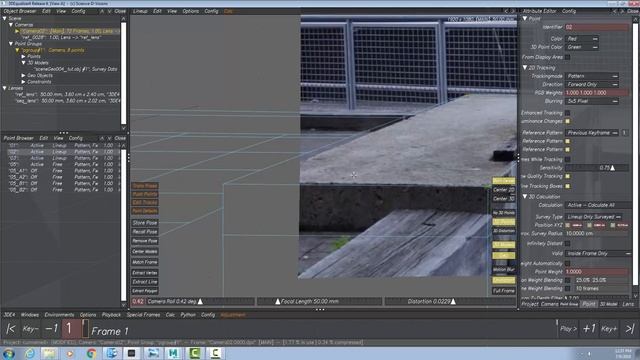Toggle Fine Quality Tracking checkbox

point(567,176)
